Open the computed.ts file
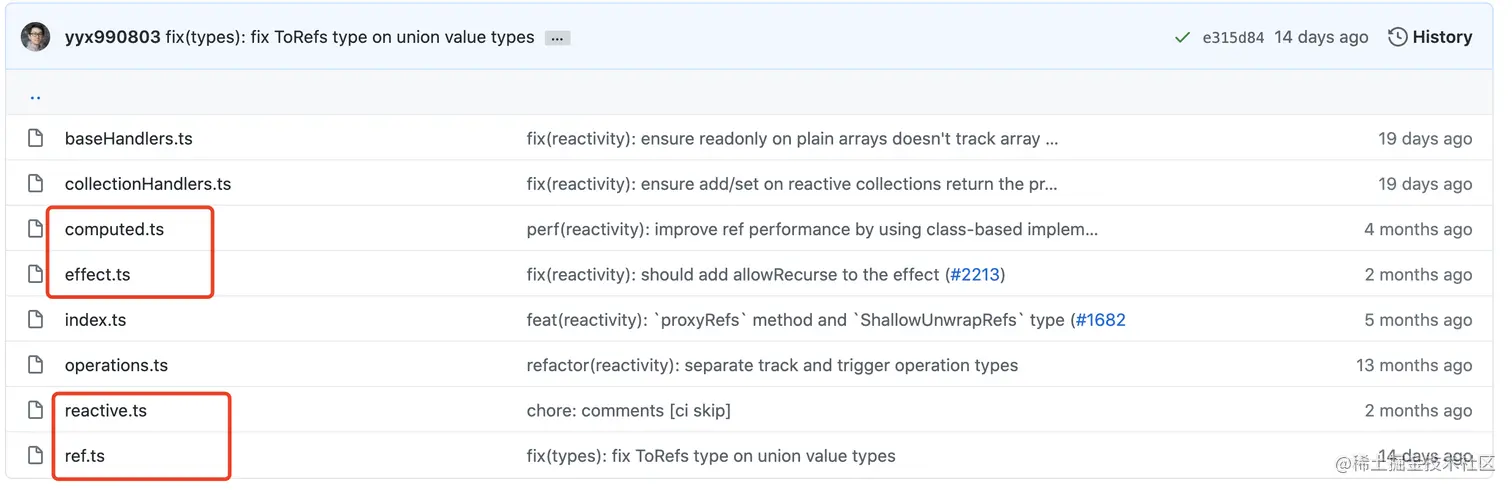The width and height of the screenshot is (1512, 490). [114, 229]
